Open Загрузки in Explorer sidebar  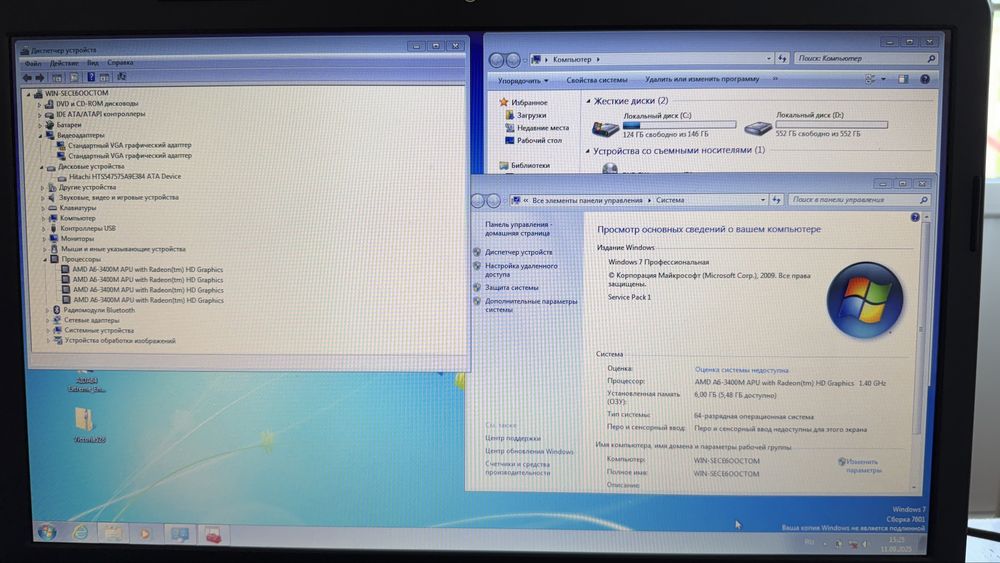(531, 115)
